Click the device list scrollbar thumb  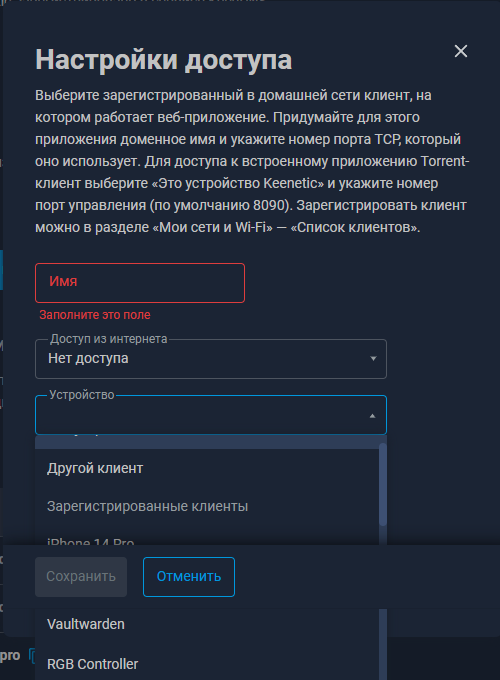tap(383, 484)
